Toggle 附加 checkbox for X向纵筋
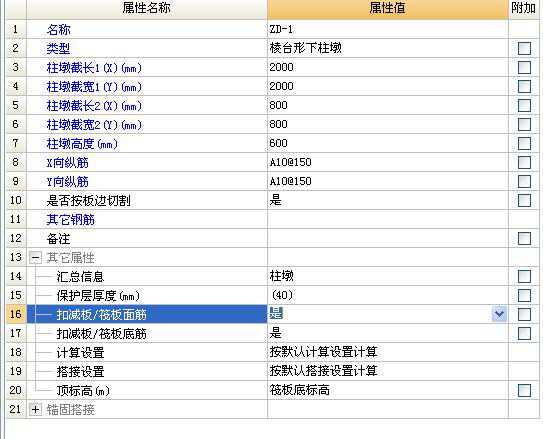The image size is (543, 439). [524, 162]
